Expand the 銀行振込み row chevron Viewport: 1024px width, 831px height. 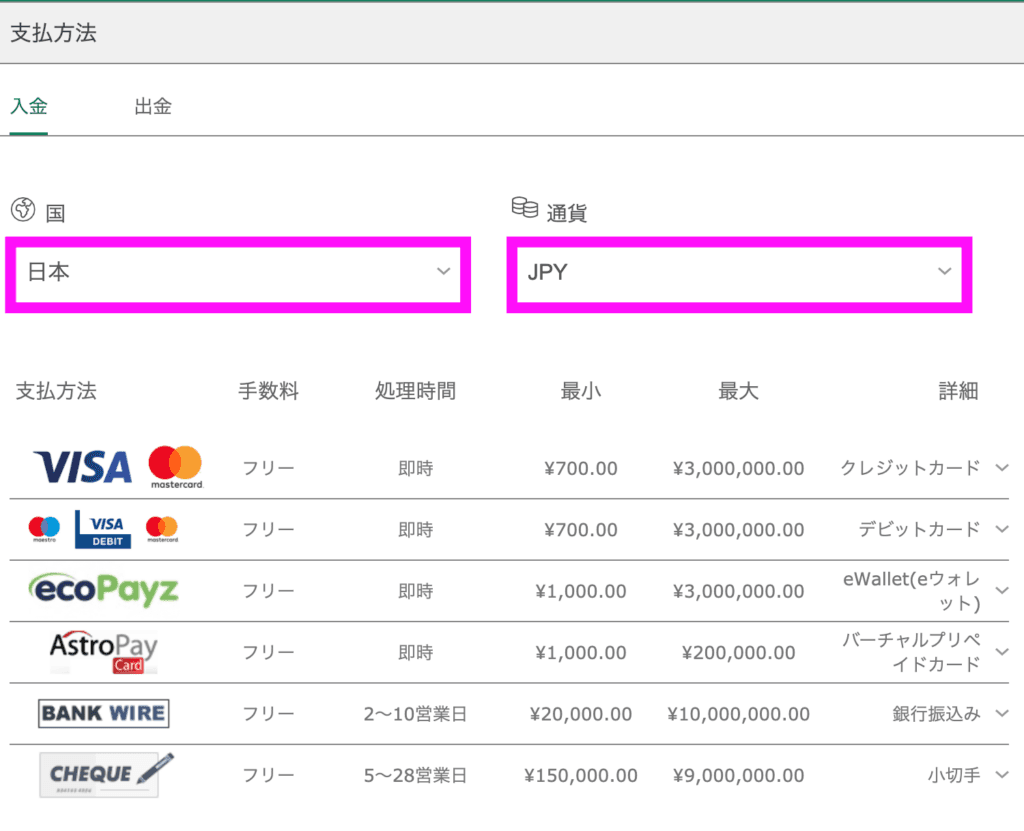[x=1002, y=713]
